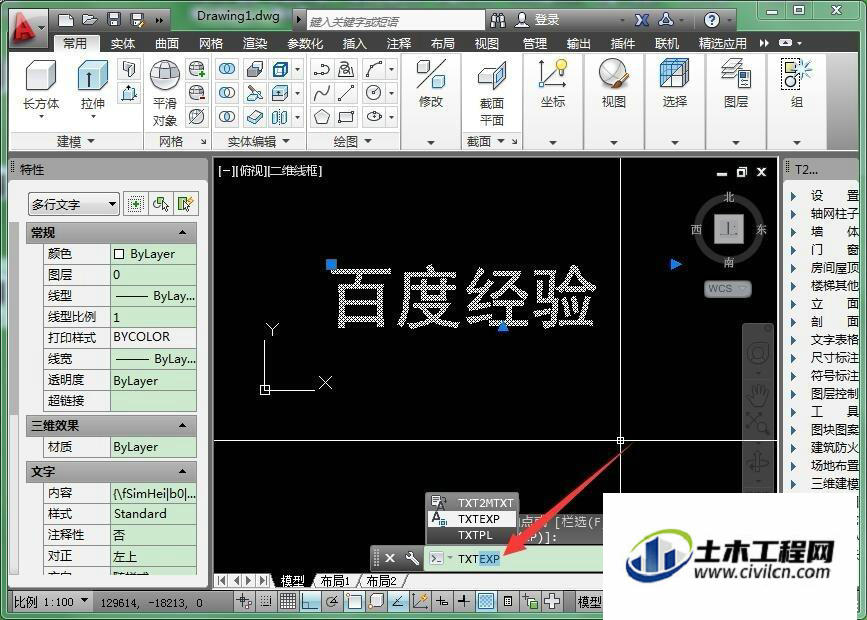This screenshot has width=867, height=620.
Task: Toggle Ortho Mode in status bar
Action: [310, 601]
